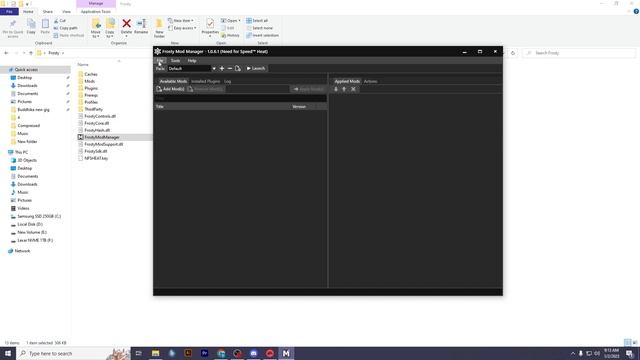Select the FrostyModManager file
The width and height of the screenshot is (640, 360).
pos(102,137)
